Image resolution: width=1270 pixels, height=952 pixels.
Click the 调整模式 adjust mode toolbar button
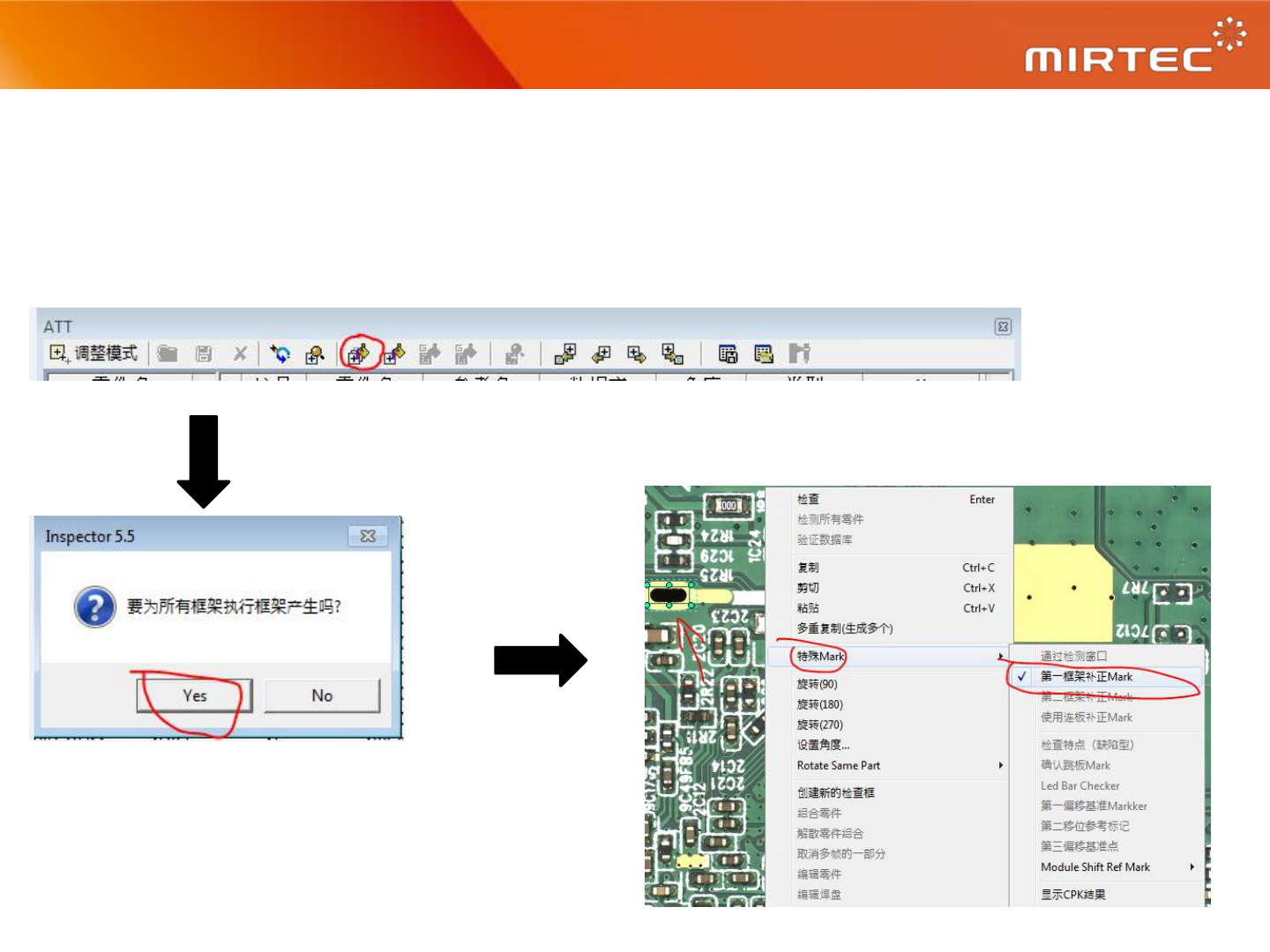[93, 353]
